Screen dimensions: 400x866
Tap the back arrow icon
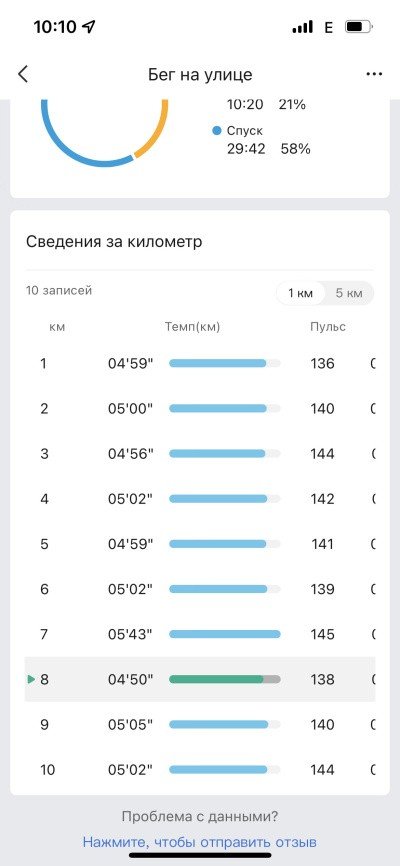23,74
